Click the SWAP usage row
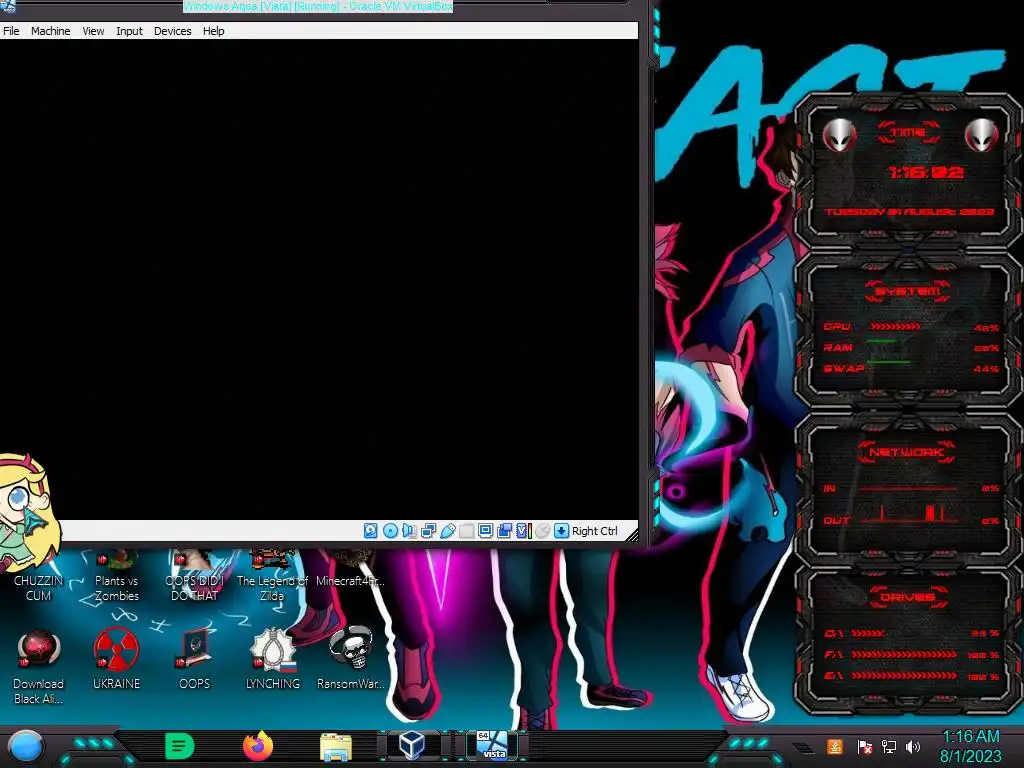Screen dimensions: 1024x768 [x=911, y=368]
